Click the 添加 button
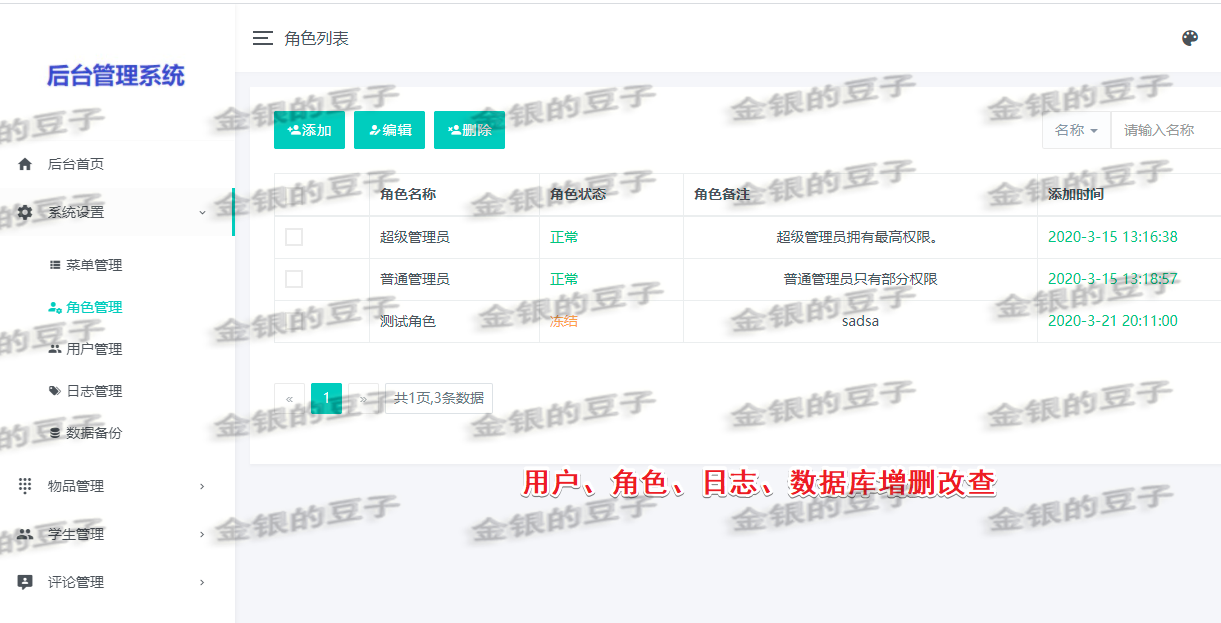 pyautogui.click(x=309, y=130)
